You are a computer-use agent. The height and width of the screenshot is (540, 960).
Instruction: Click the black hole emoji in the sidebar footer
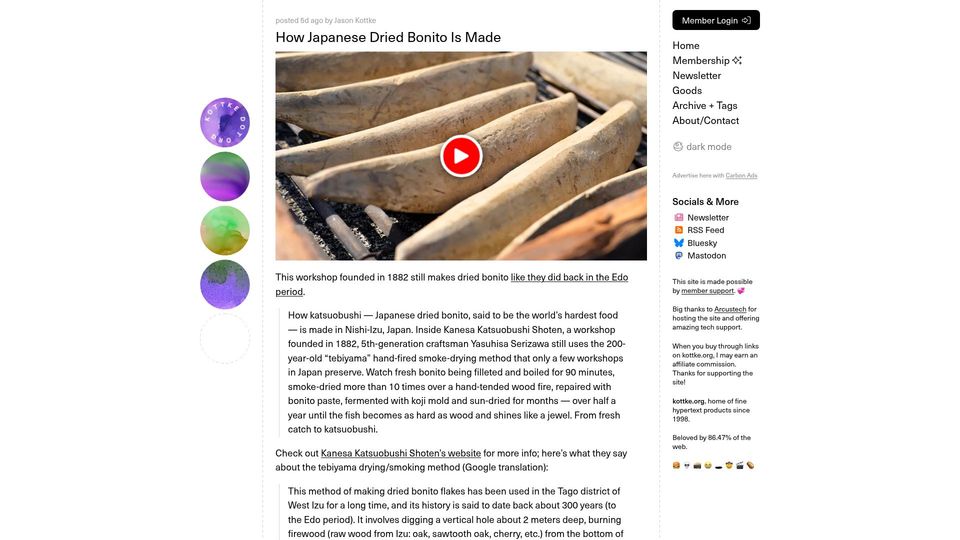pyautogui.click(x=719, y=466)
